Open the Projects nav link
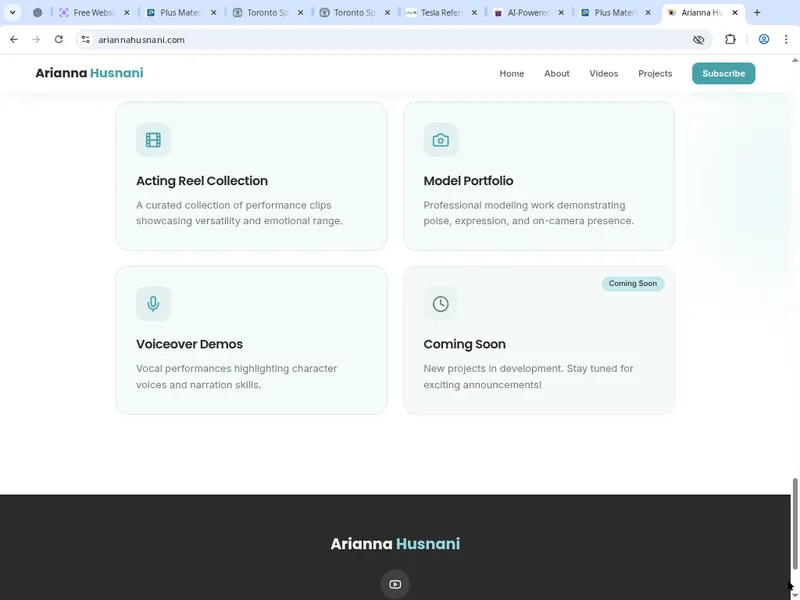 pyautogui.click(x=655, y=73)
